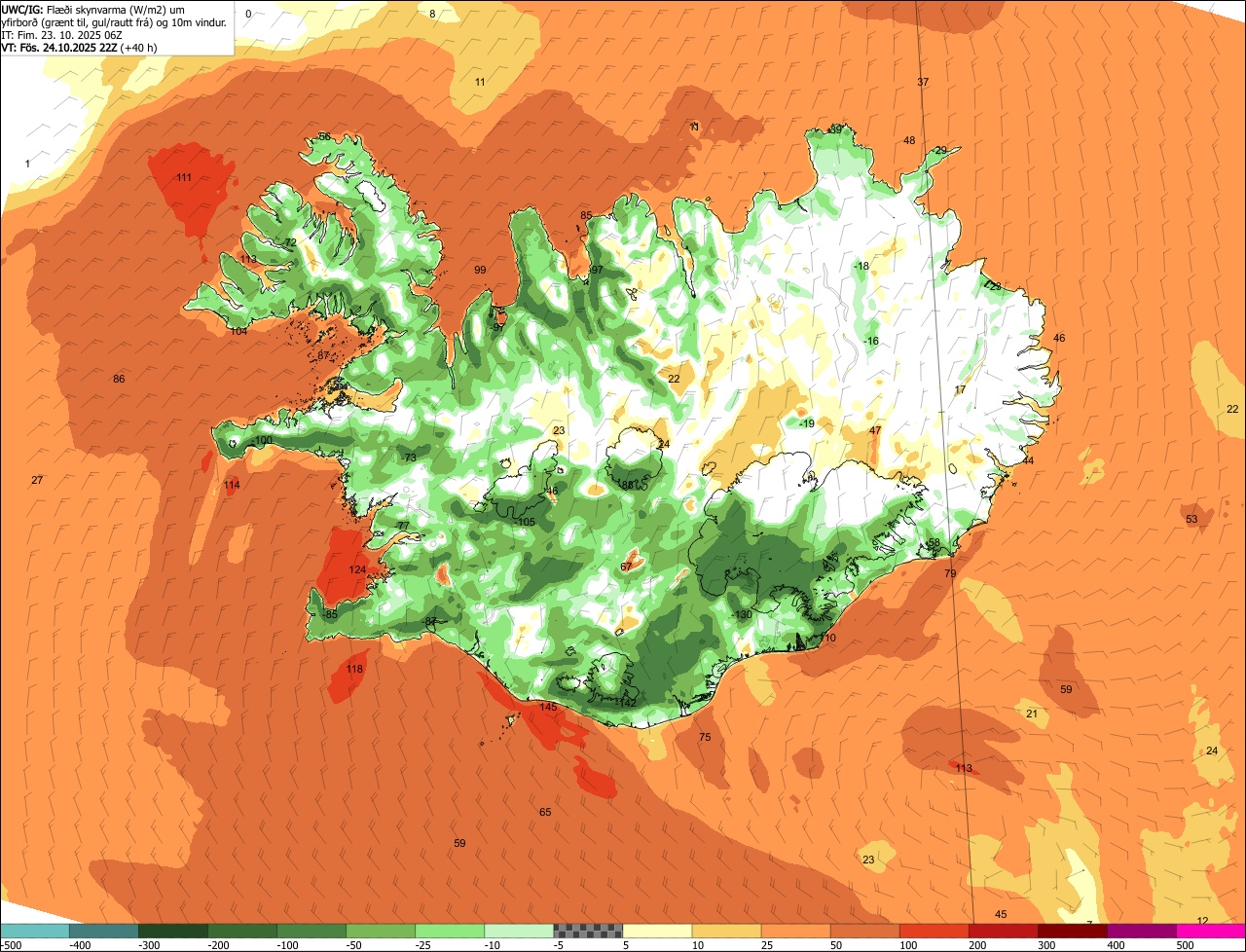Click the value 65 in the southern ocean
Image resolution: width=1246 pixels, height=952 pixels.
point(545,812)
